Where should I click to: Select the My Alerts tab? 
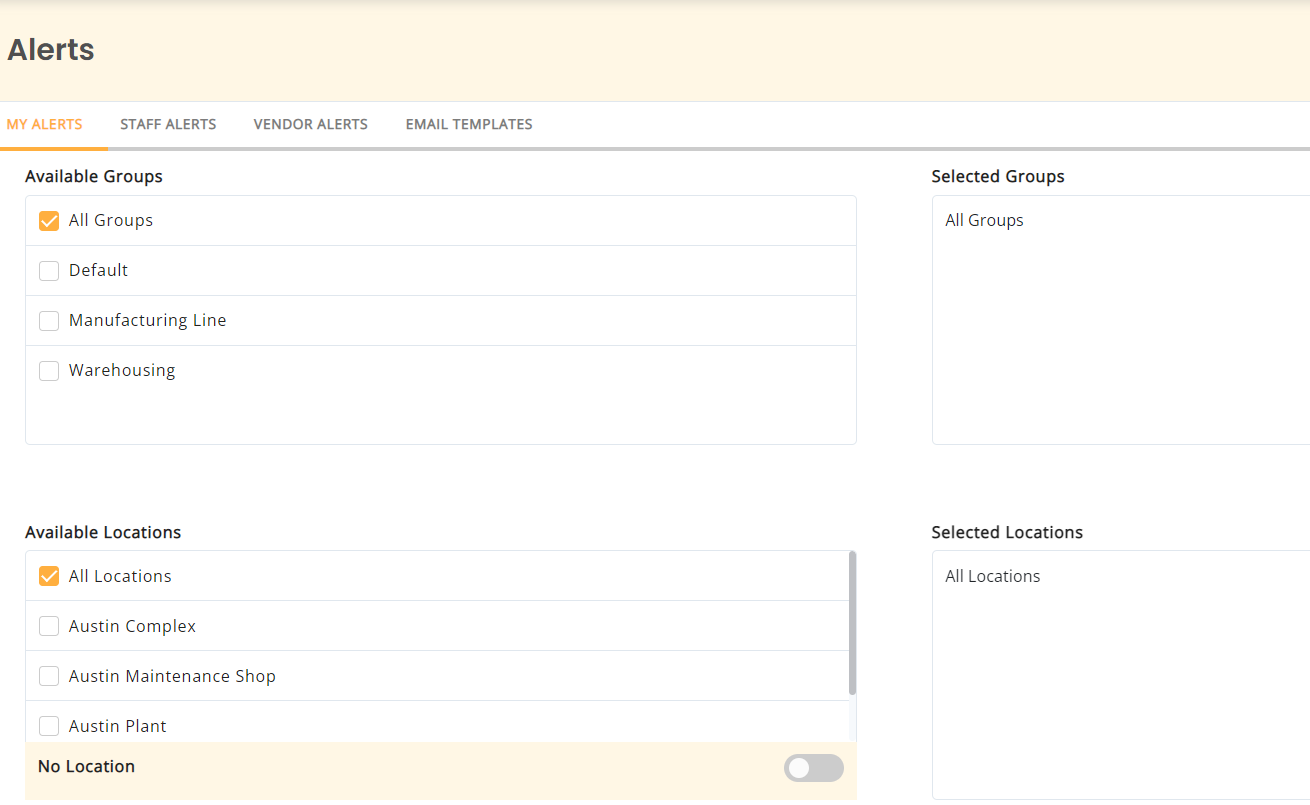point(45,124)
